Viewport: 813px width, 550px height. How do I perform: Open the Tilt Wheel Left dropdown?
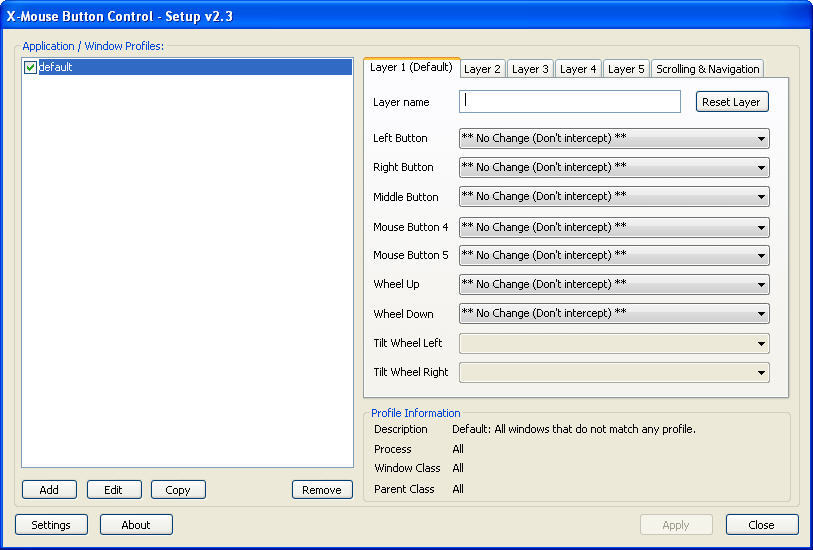tap(614, 343)
